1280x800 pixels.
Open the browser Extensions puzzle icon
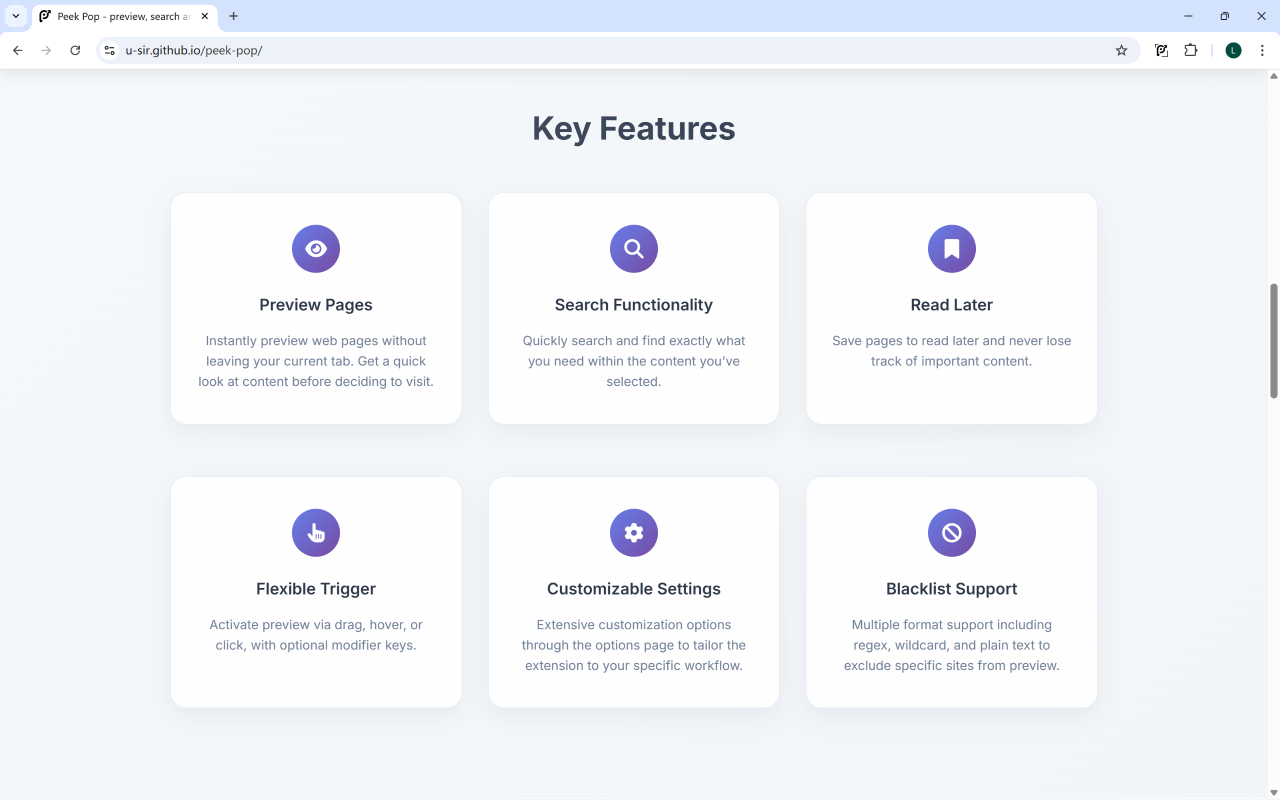tap(1191, 50)
